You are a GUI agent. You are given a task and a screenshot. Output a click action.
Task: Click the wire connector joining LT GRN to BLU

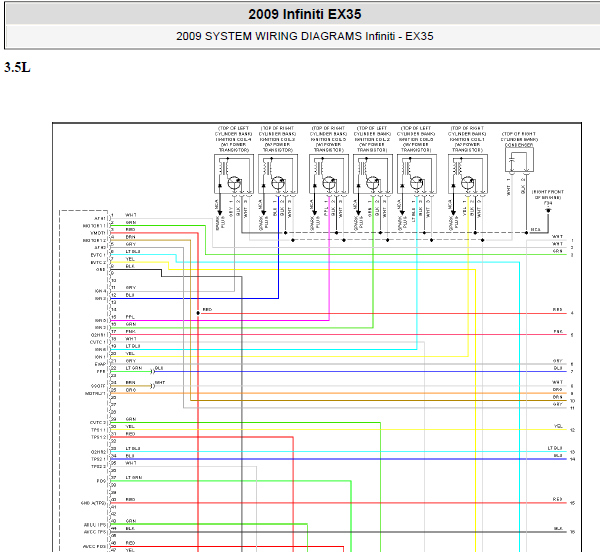click(153, 371)
